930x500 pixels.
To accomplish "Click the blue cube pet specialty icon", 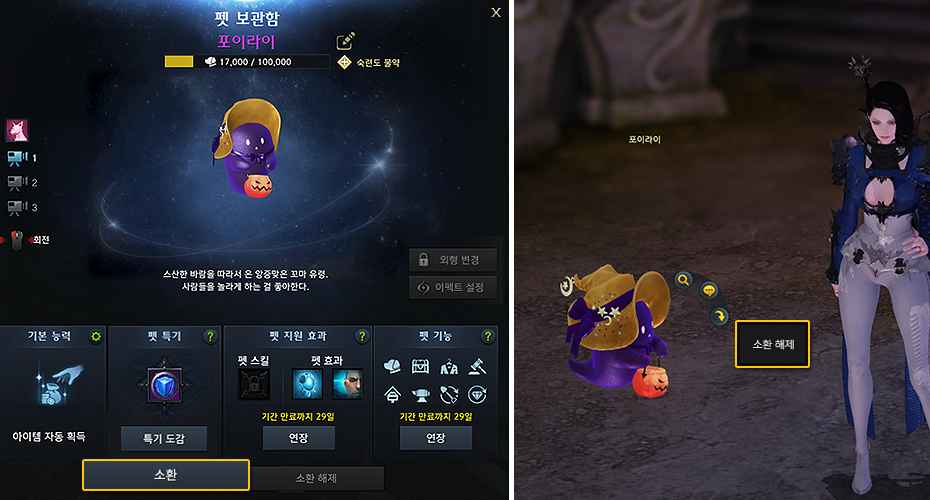I will click(x=164, y=386).
